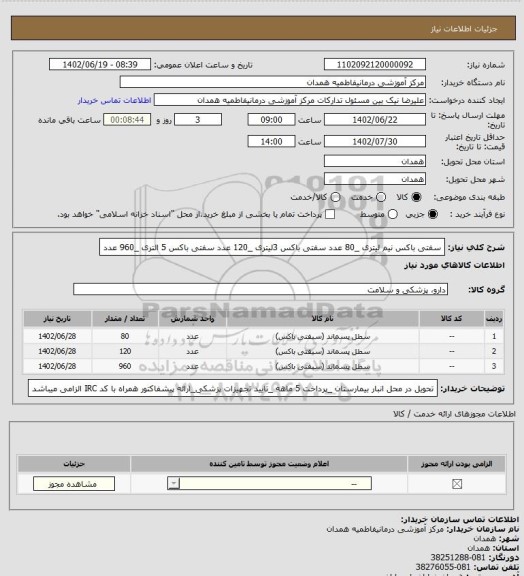The width and height of the screenshot is (524, 576).
Task: Click the اعلام وضعیت مجوز header
Action: 269,464
